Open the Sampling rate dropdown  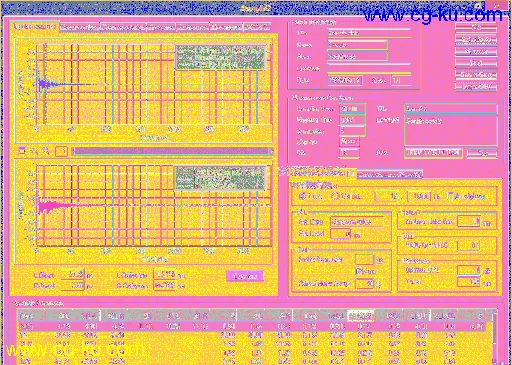click(x=353, y=109)
